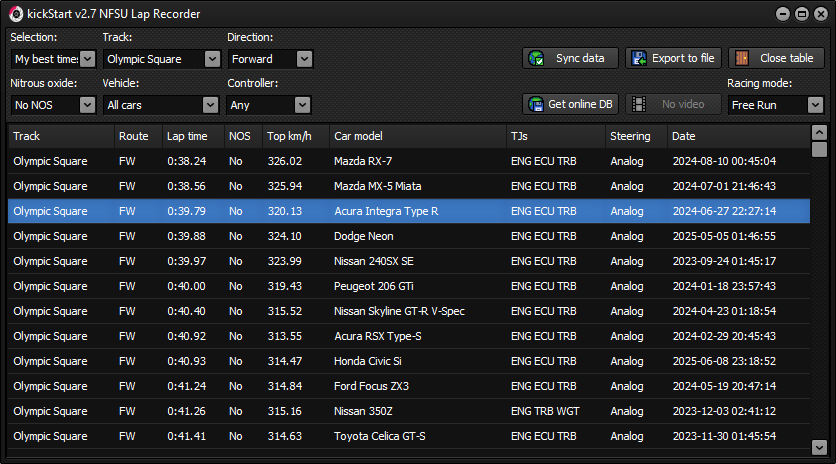Click the Sync data button
The height and width of the screenshot is (464, 836).
pos(570,58)
